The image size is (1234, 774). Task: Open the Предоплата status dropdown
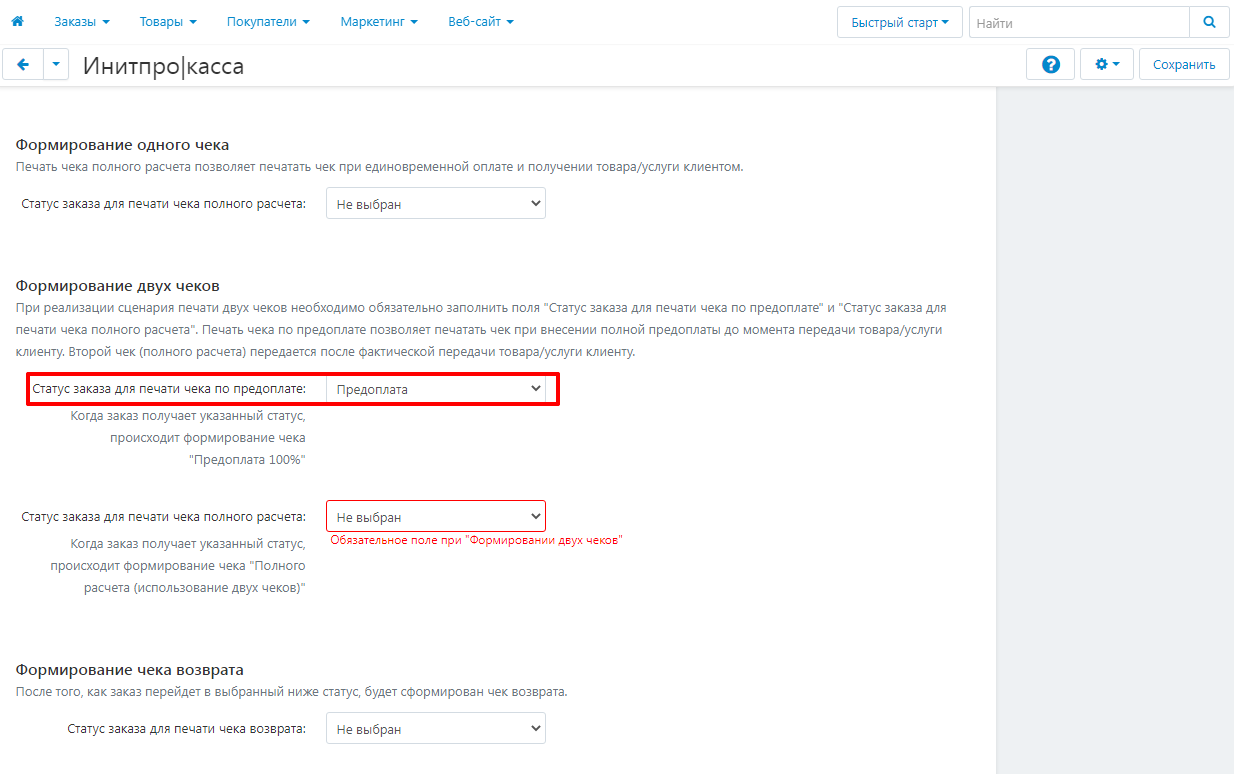tap(436, 389)
